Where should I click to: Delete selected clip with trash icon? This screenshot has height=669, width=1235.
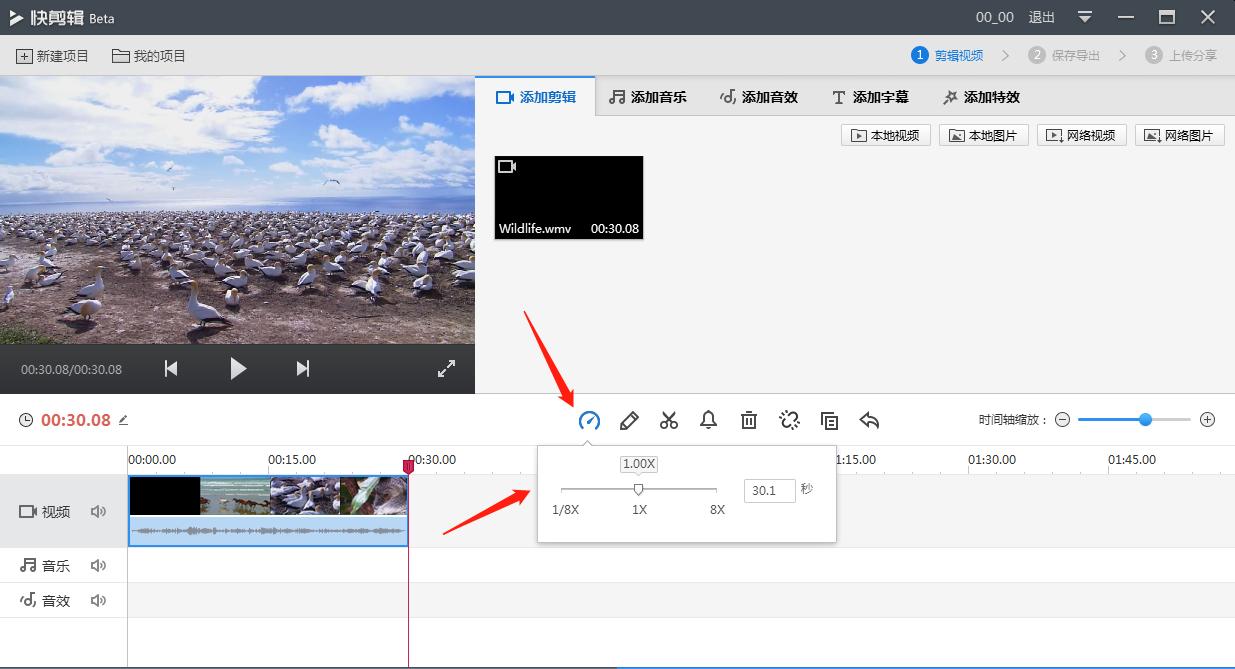(749, 420)
